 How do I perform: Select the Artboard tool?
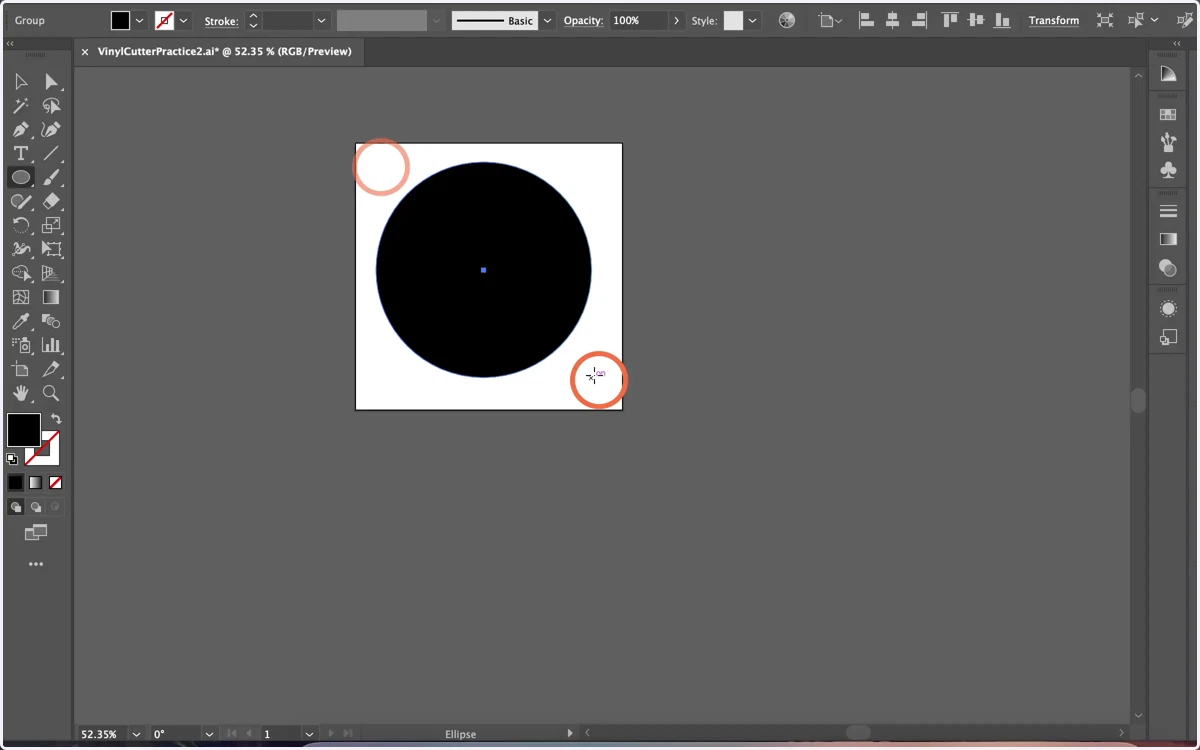pos(21,370)
